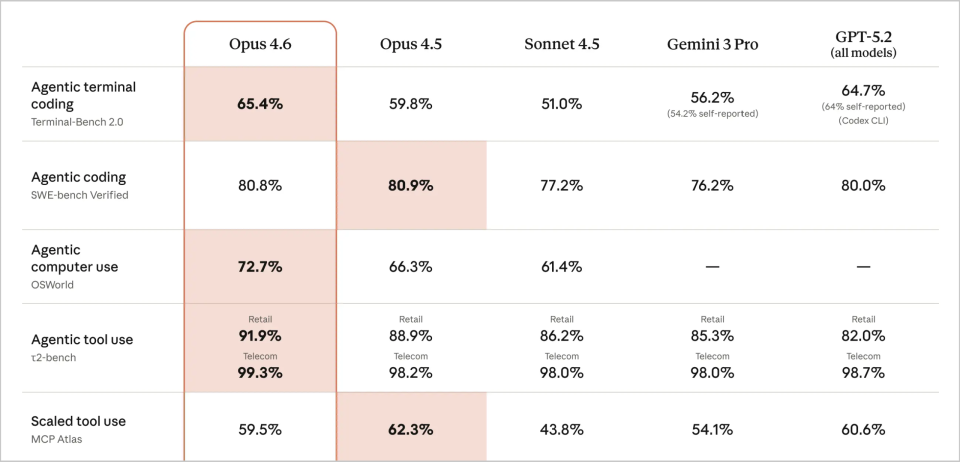Image resolution: width=960 pixels, height=462 pixels.
Task: Click the Opus 4.6 column header
Action: 260,44
